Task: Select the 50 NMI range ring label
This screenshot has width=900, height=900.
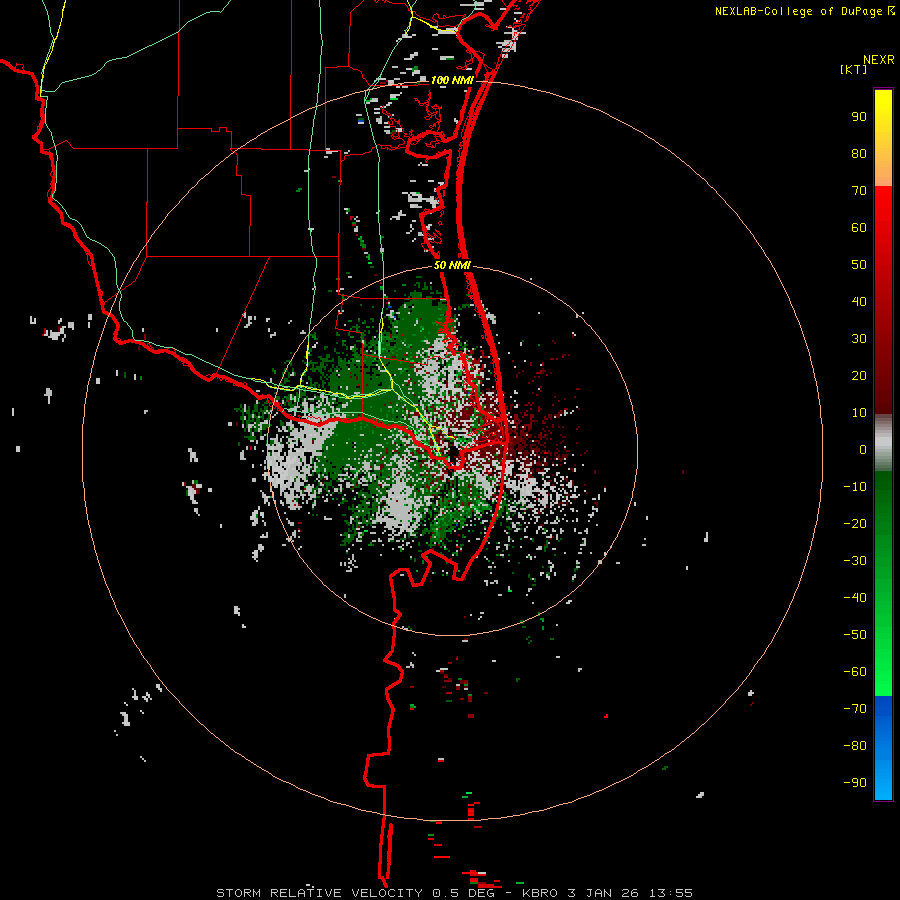Action: pos(452,265)
